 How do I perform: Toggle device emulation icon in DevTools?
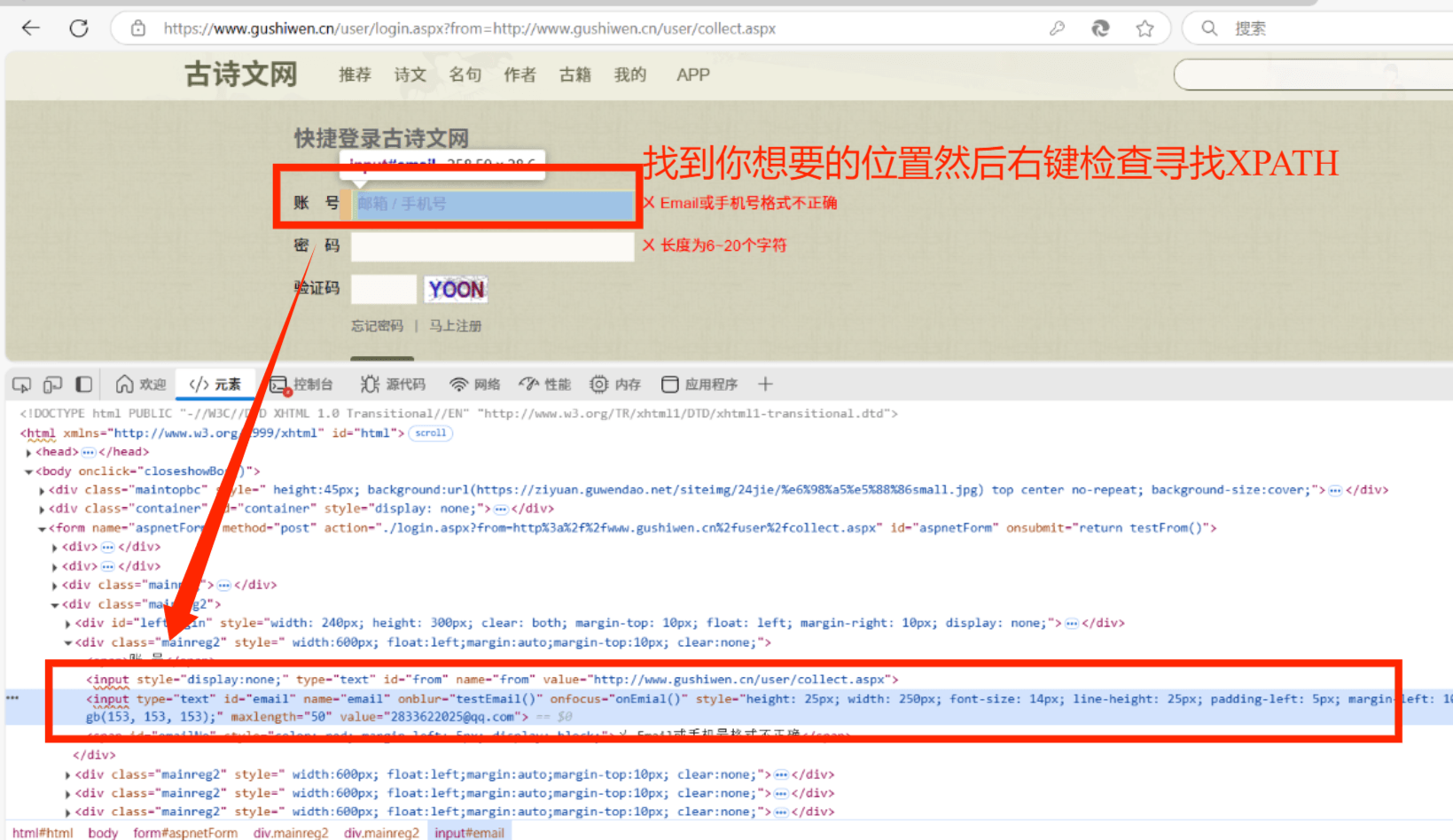click(x=52, y=385)
